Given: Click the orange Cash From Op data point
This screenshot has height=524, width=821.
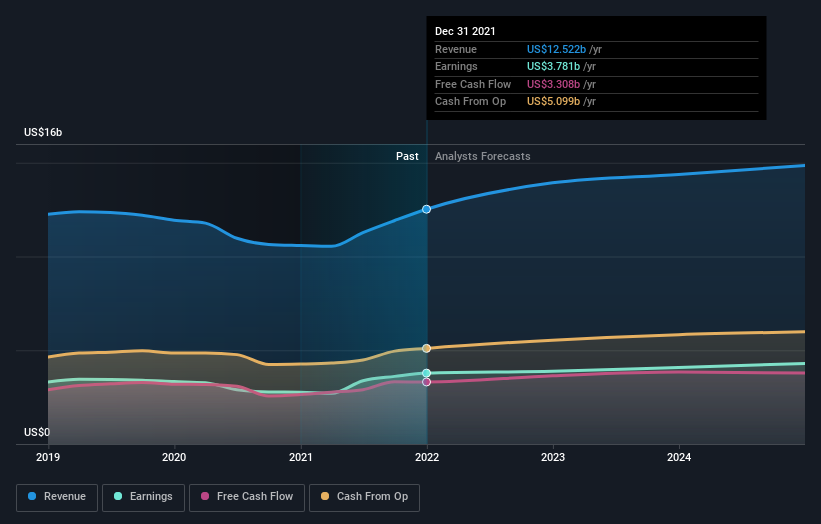Looking at the screenshot, I should coord(427,349).
